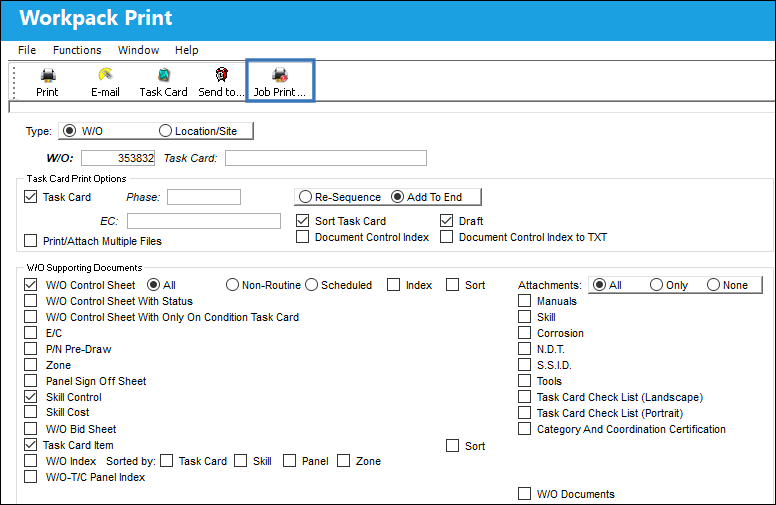776x505 pixels.
Task: Enable the Corrosion checkbox
Action: coord(525,333)
